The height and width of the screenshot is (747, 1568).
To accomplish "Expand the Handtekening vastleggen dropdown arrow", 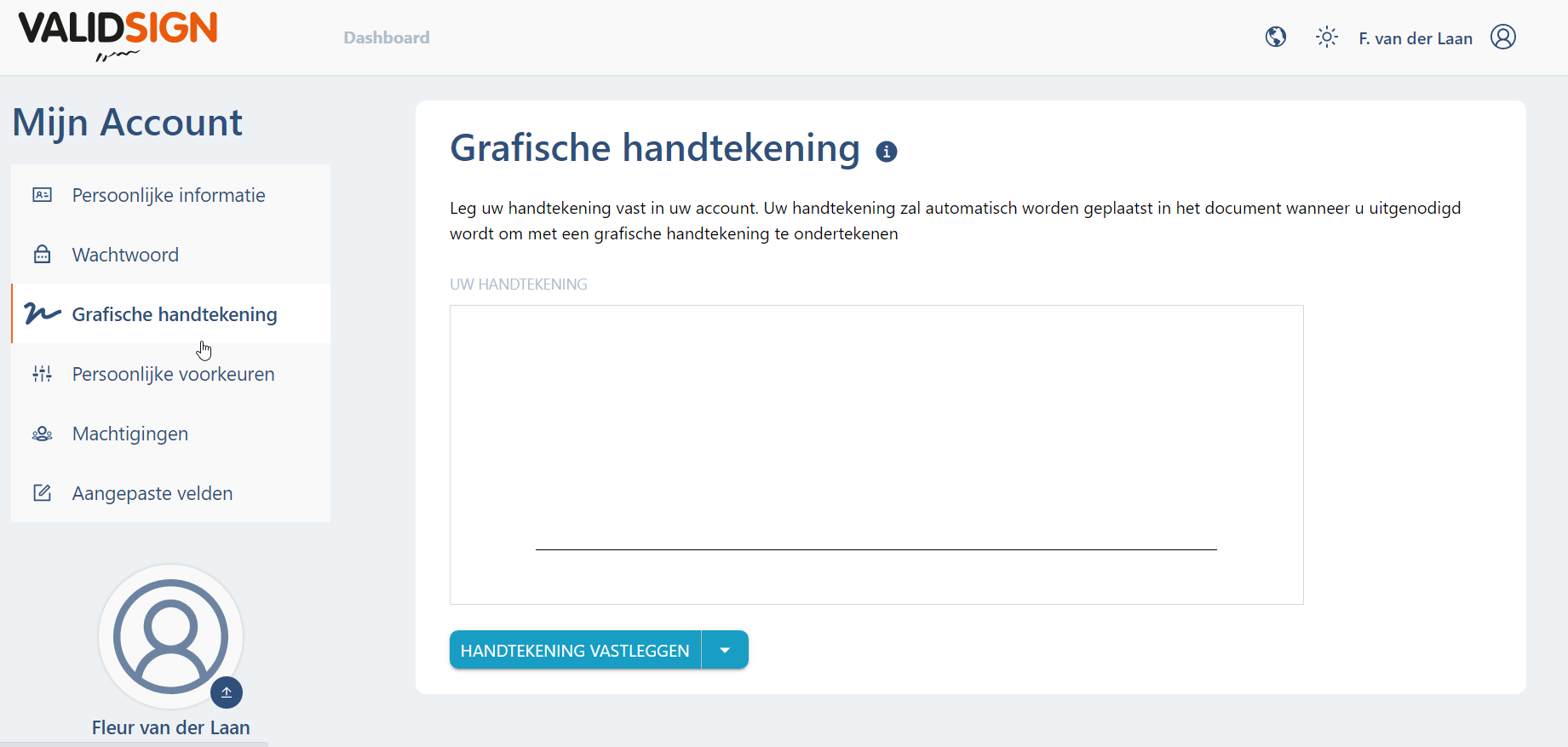I will point(725,650).
